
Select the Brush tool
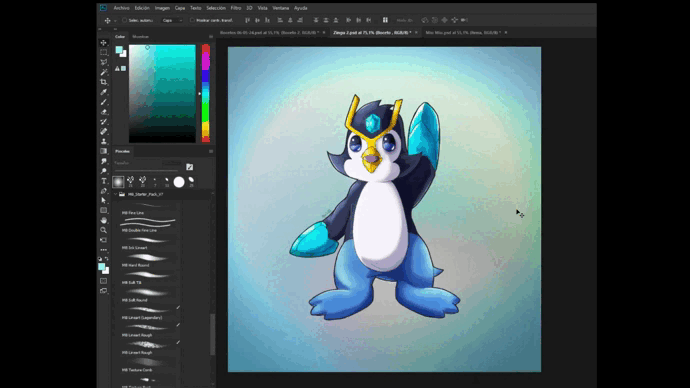(x=103, y=102)
